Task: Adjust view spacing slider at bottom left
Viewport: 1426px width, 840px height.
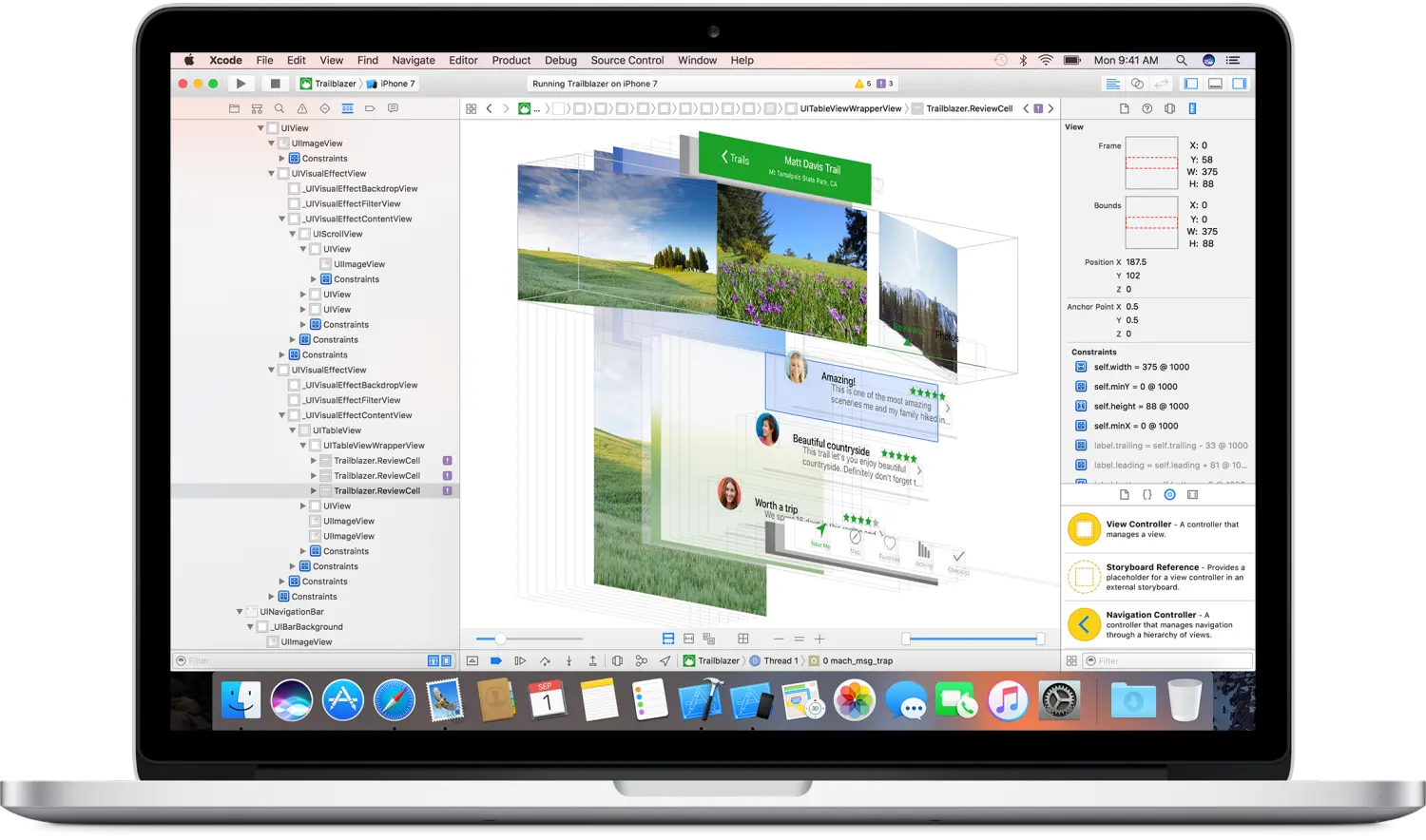Action: (x=529, y=639)
